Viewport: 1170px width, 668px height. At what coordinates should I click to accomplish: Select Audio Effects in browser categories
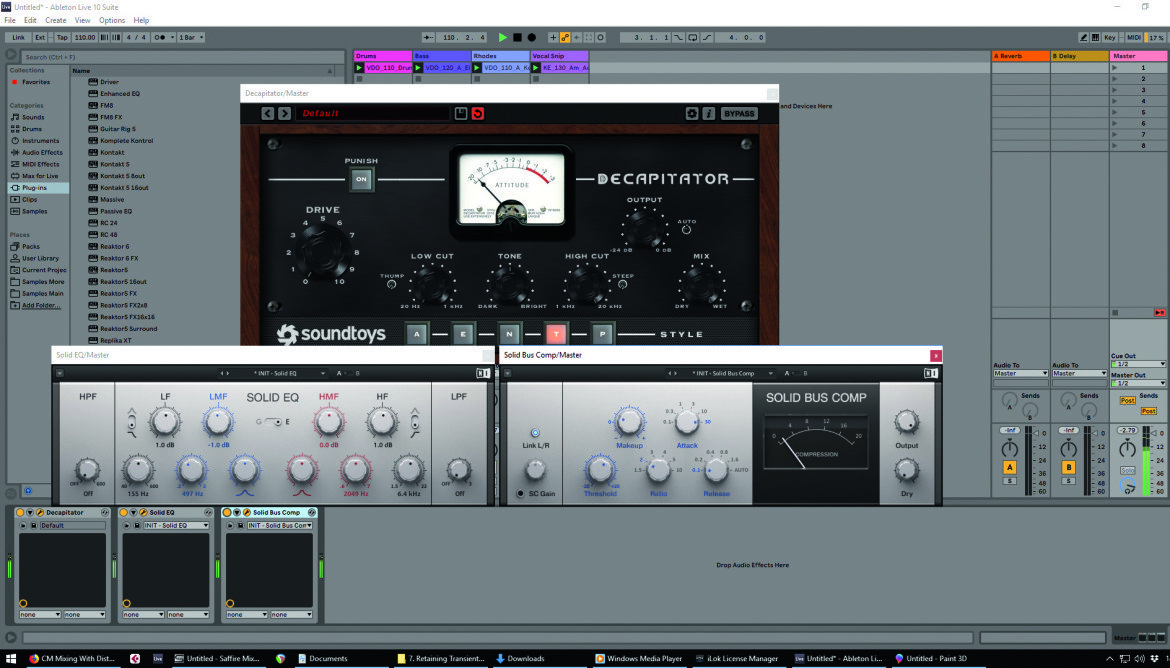point(42,152)
